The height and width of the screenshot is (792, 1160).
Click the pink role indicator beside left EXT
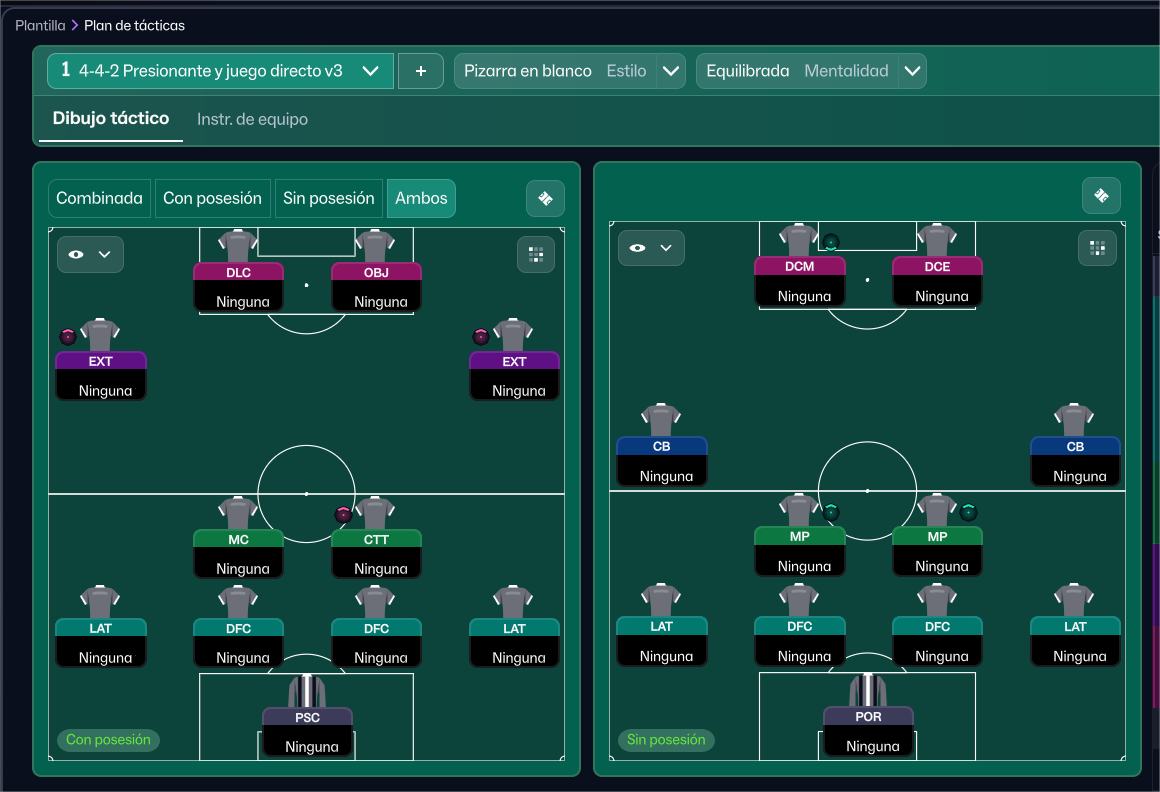(68, 337)
